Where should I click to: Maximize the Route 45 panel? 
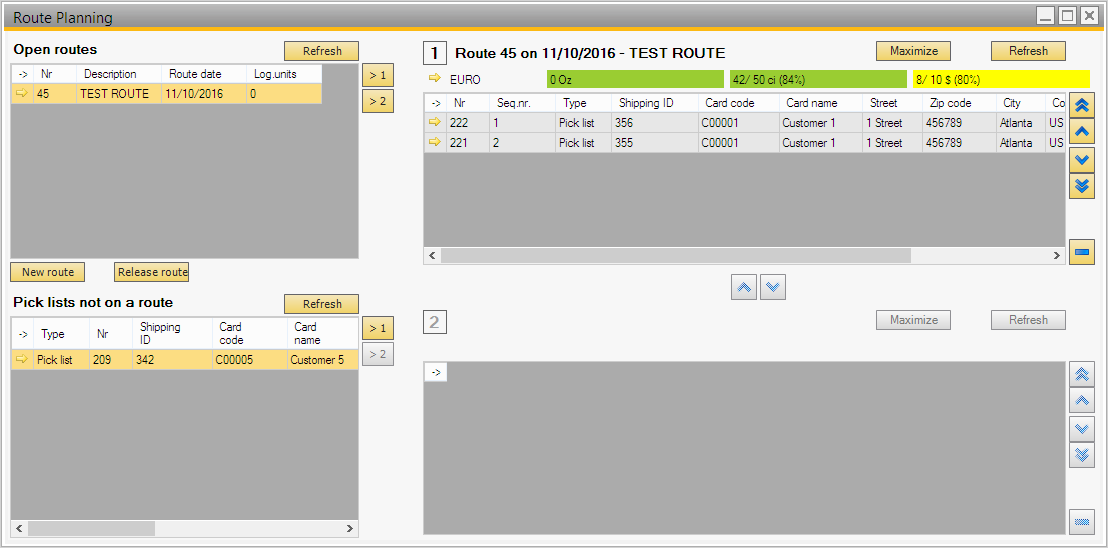pos(913,51)
